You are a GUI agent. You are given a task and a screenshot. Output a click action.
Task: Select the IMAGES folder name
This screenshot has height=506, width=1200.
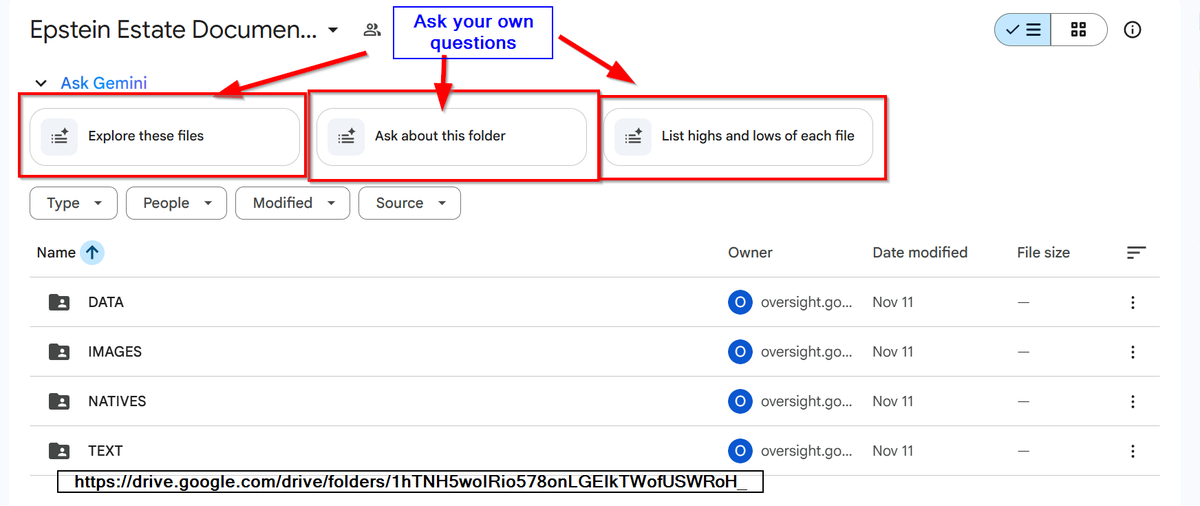pos(115,352)
